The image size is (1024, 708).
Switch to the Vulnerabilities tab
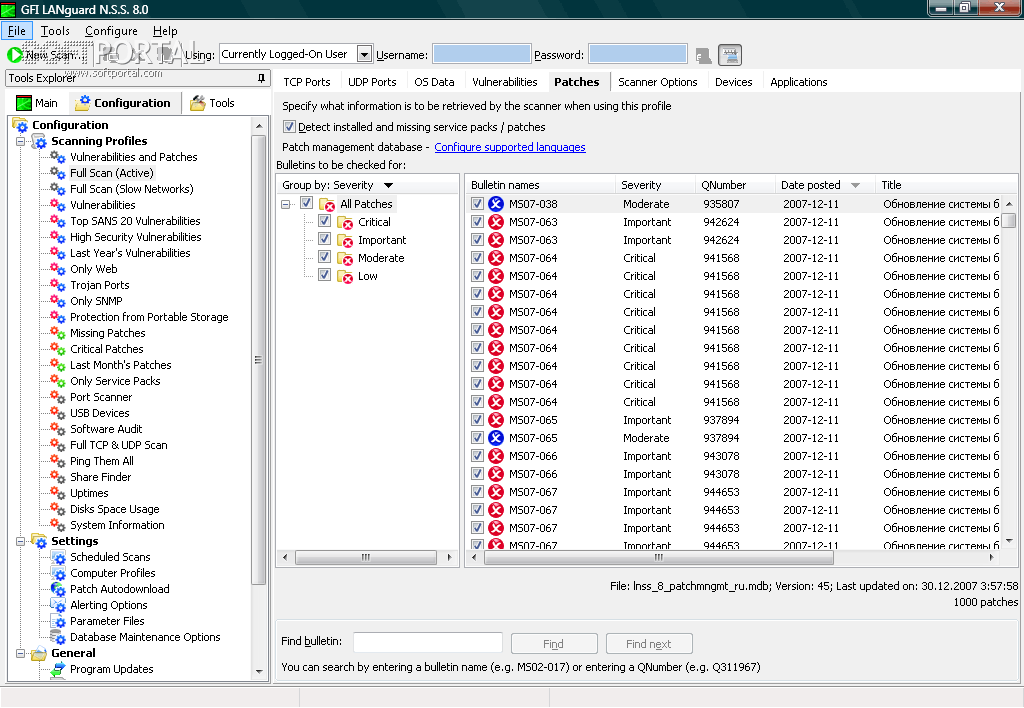(x=504, y=82)
